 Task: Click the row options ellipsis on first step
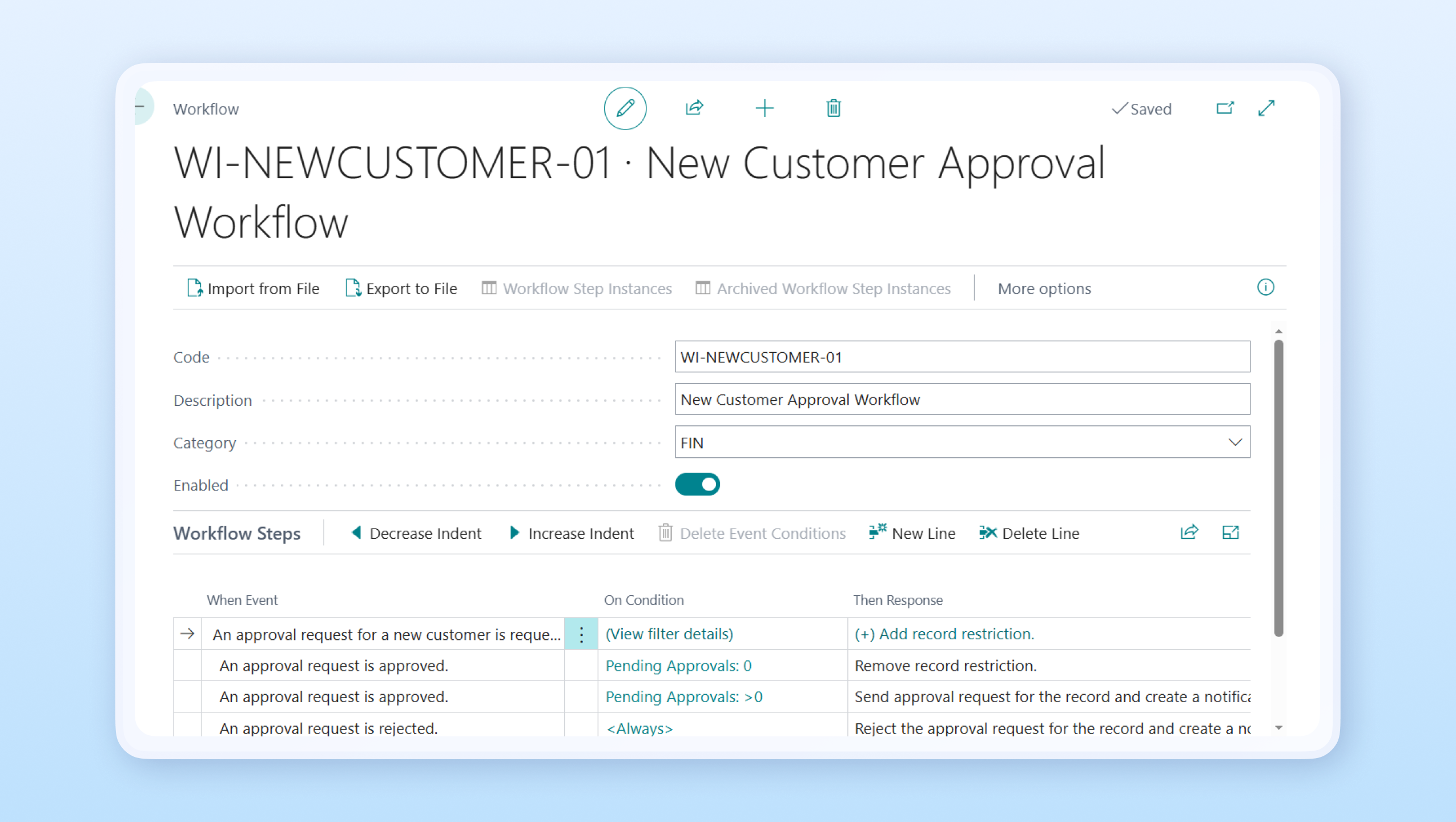pyautogui.click(x=580, y=634)
